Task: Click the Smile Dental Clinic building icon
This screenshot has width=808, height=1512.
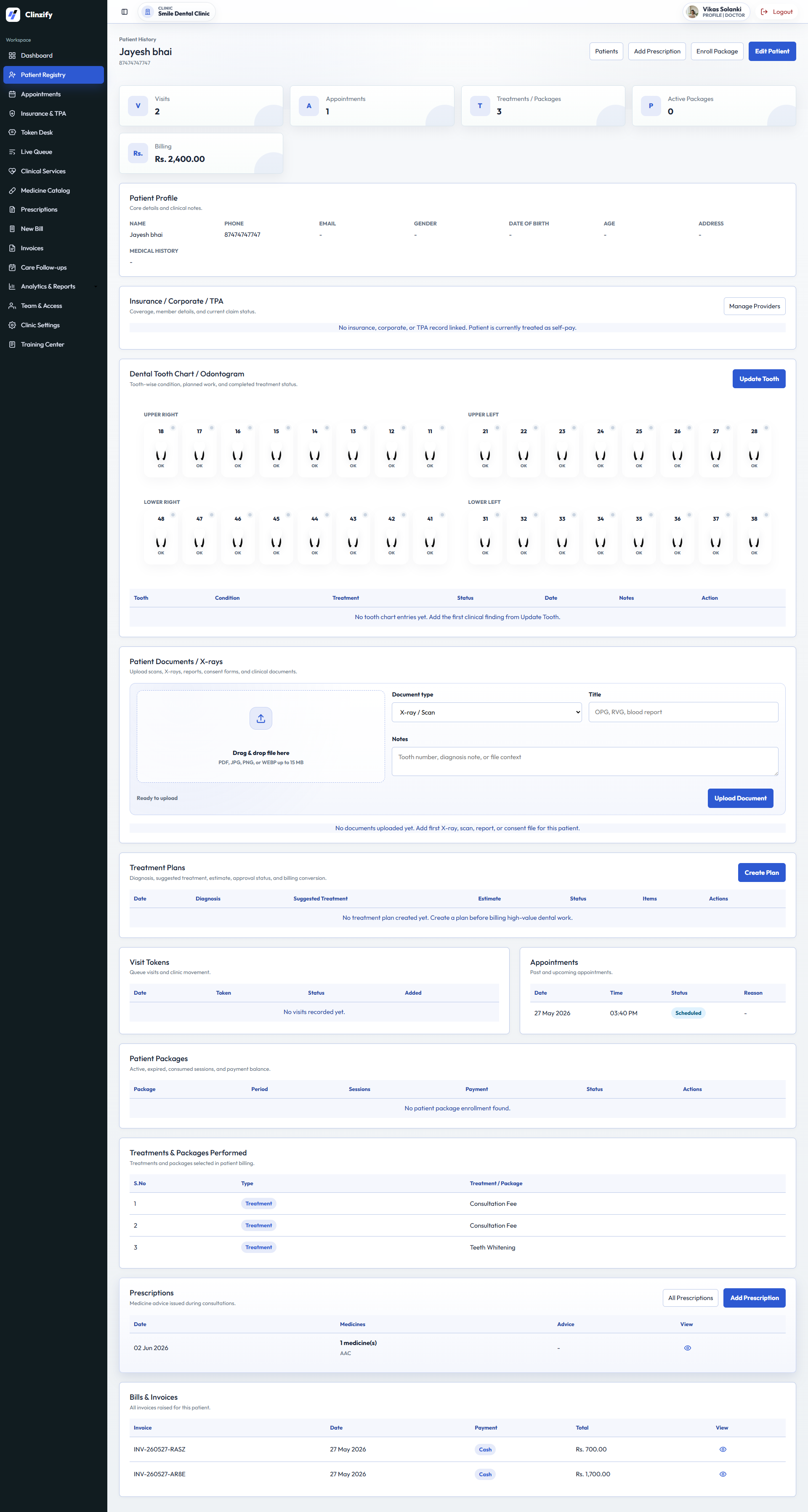Action: click(148, 12)
